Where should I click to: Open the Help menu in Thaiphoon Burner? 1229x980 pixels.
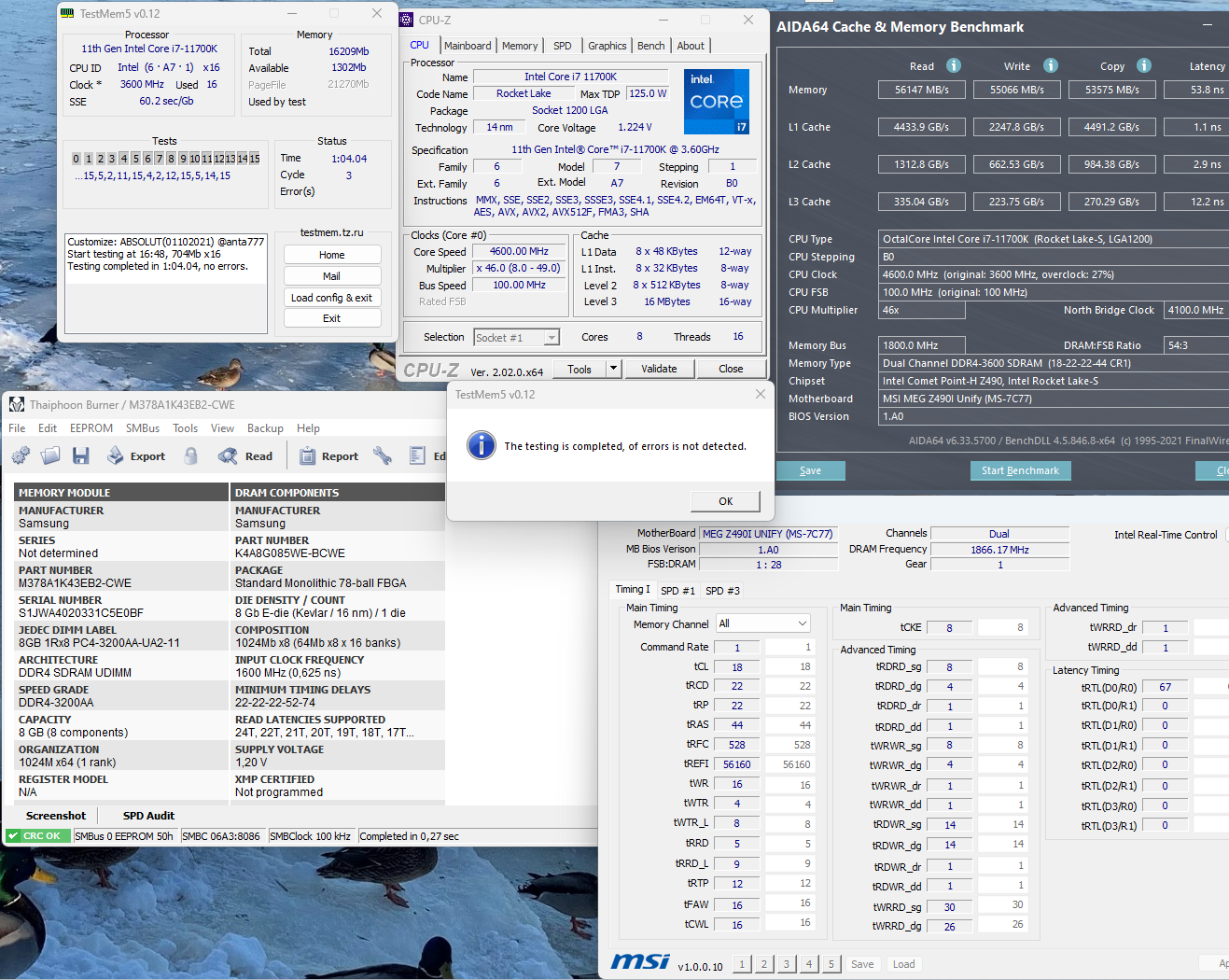(x=308, y=428)
